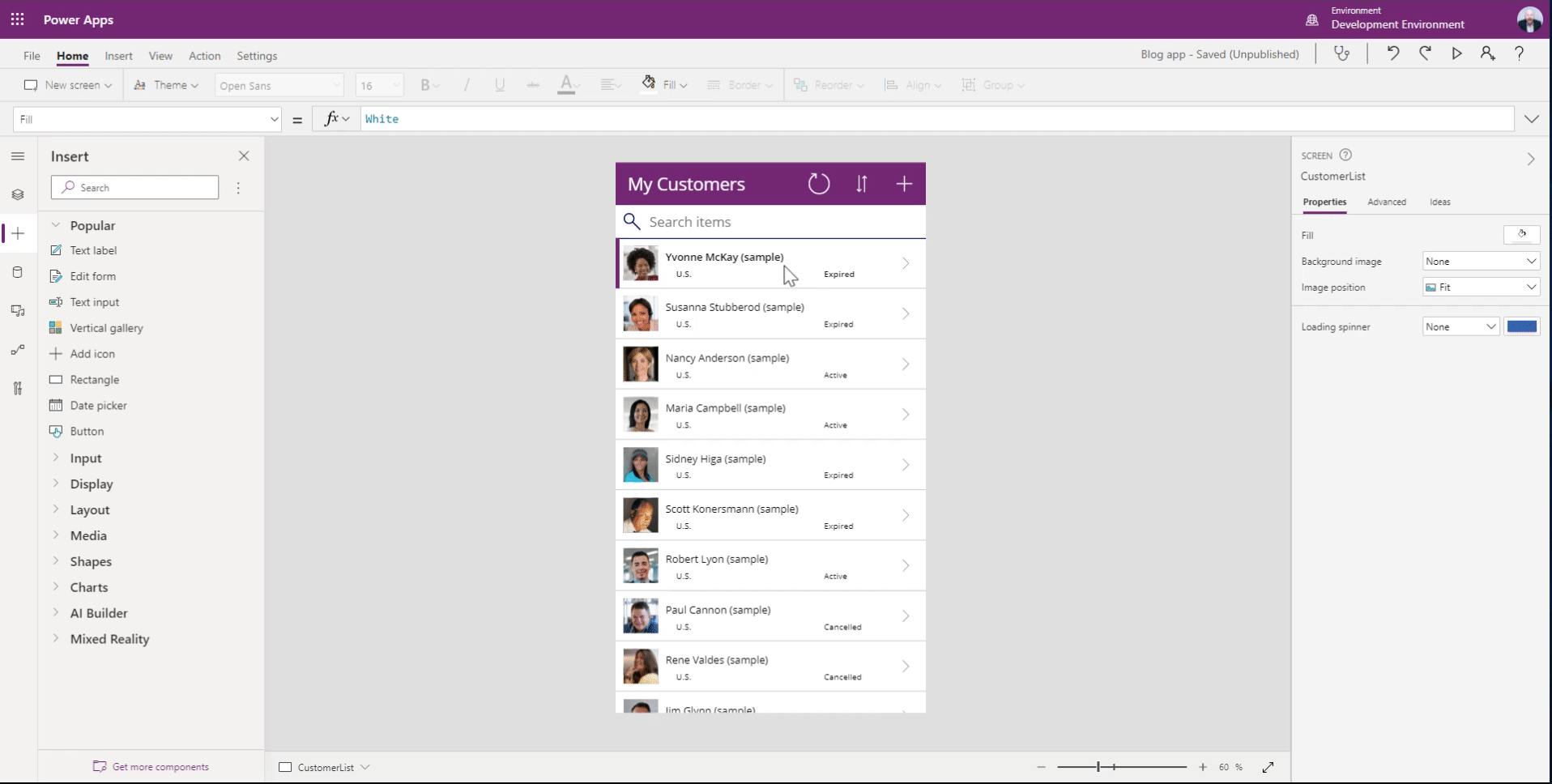Viewport: 1552px width, 784px height.
Task: Toggle Italic text formatting
Action: tap(466, 85)
